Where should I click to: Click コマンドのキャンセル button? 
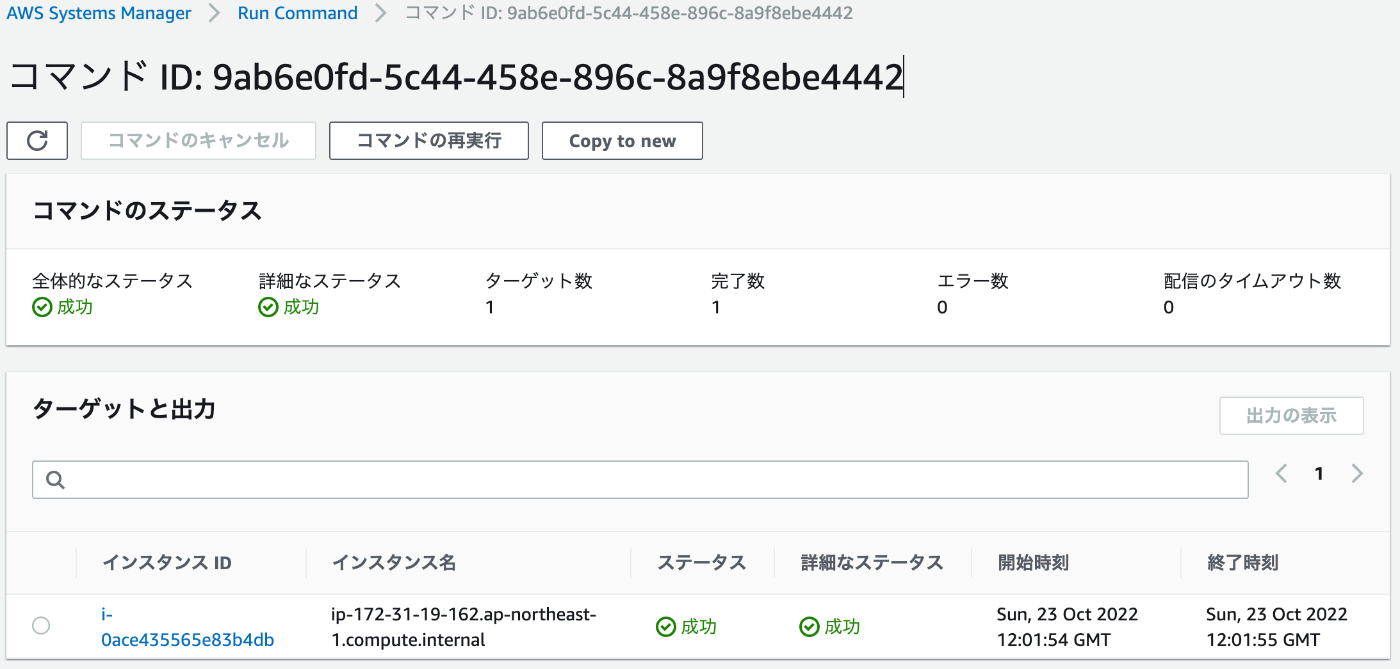pyautogui.click(x=198, y=141)
